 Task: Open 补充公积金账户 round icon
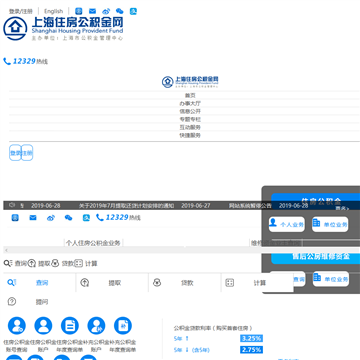pos(96,326)
